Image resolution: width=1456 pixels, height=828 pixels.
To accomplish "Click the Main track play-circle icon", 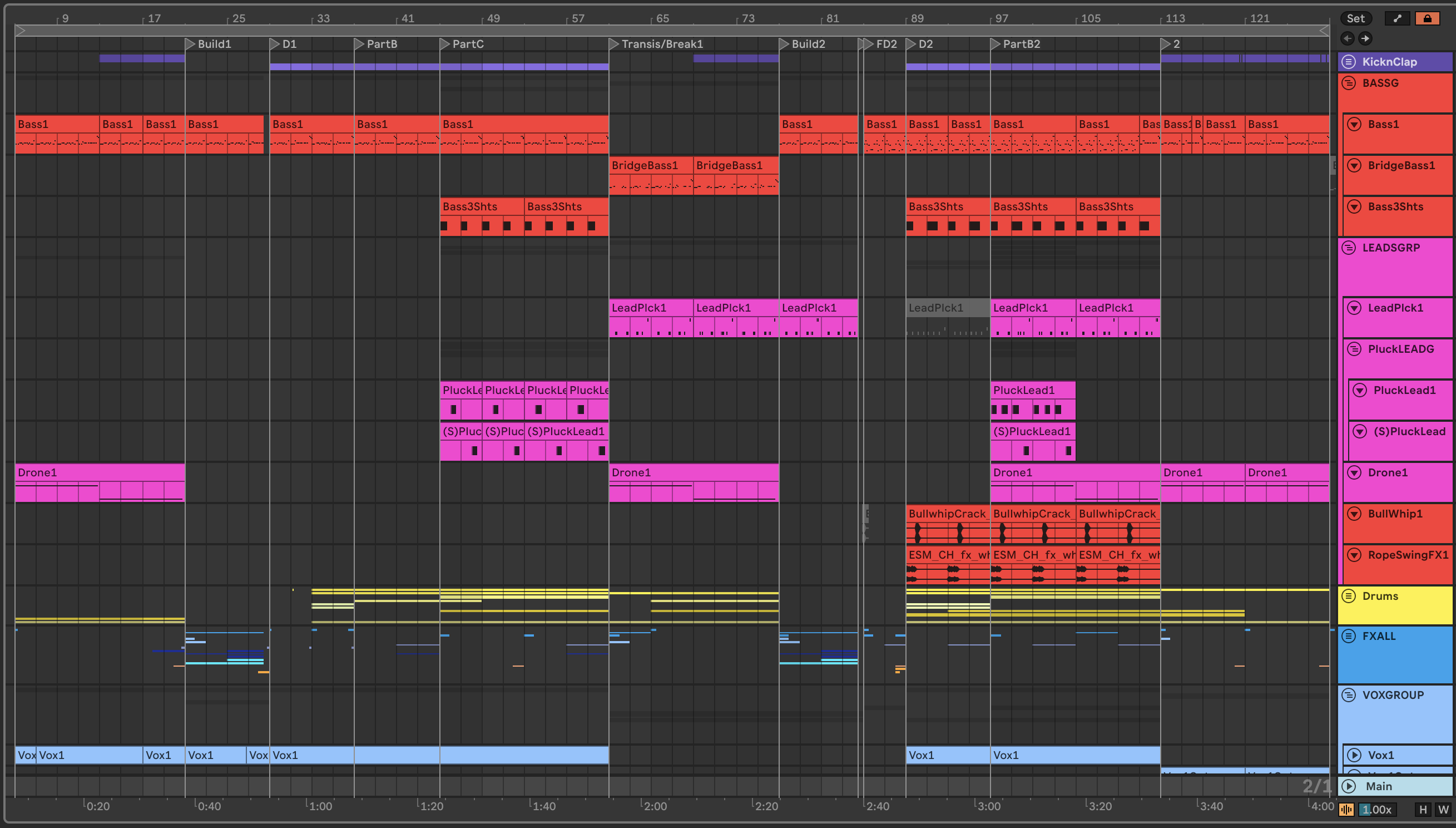I will 1349,786.
